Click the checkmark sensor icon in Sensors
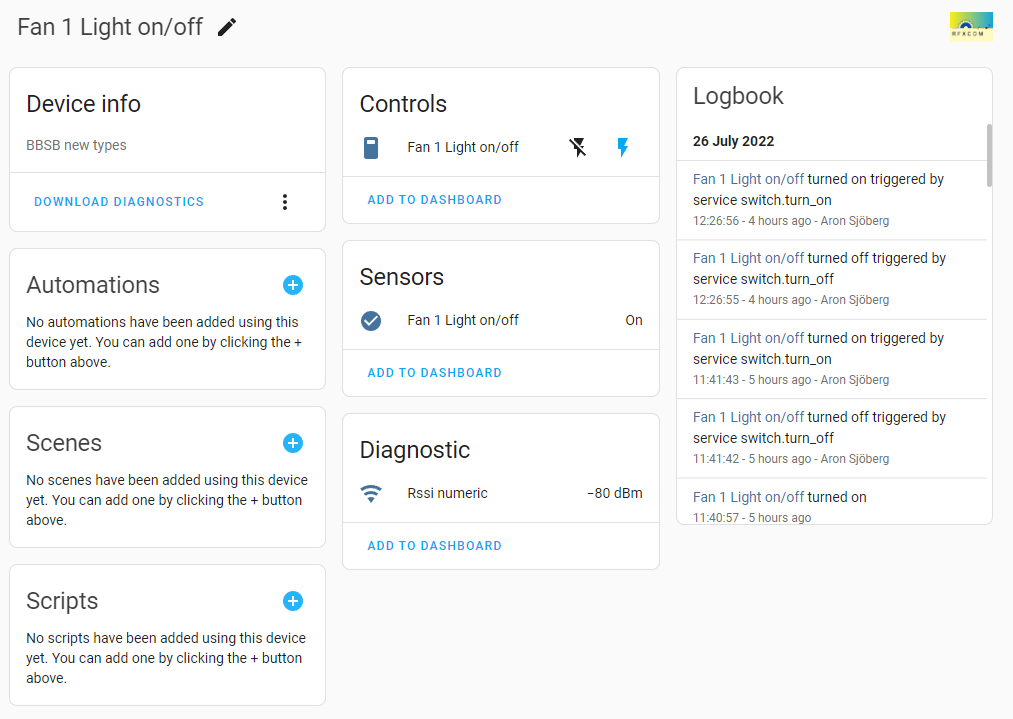 371,321
